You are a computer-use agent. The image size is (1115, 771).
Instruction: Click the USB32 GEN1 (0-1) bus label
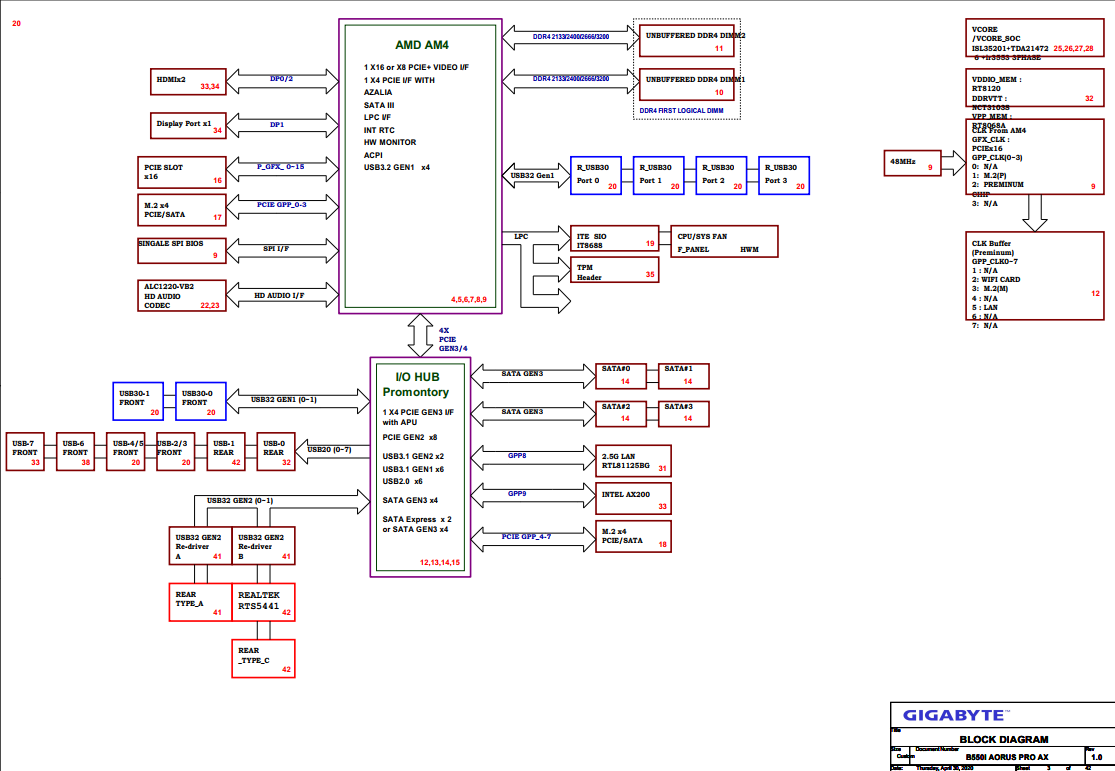tap(284, 399)
